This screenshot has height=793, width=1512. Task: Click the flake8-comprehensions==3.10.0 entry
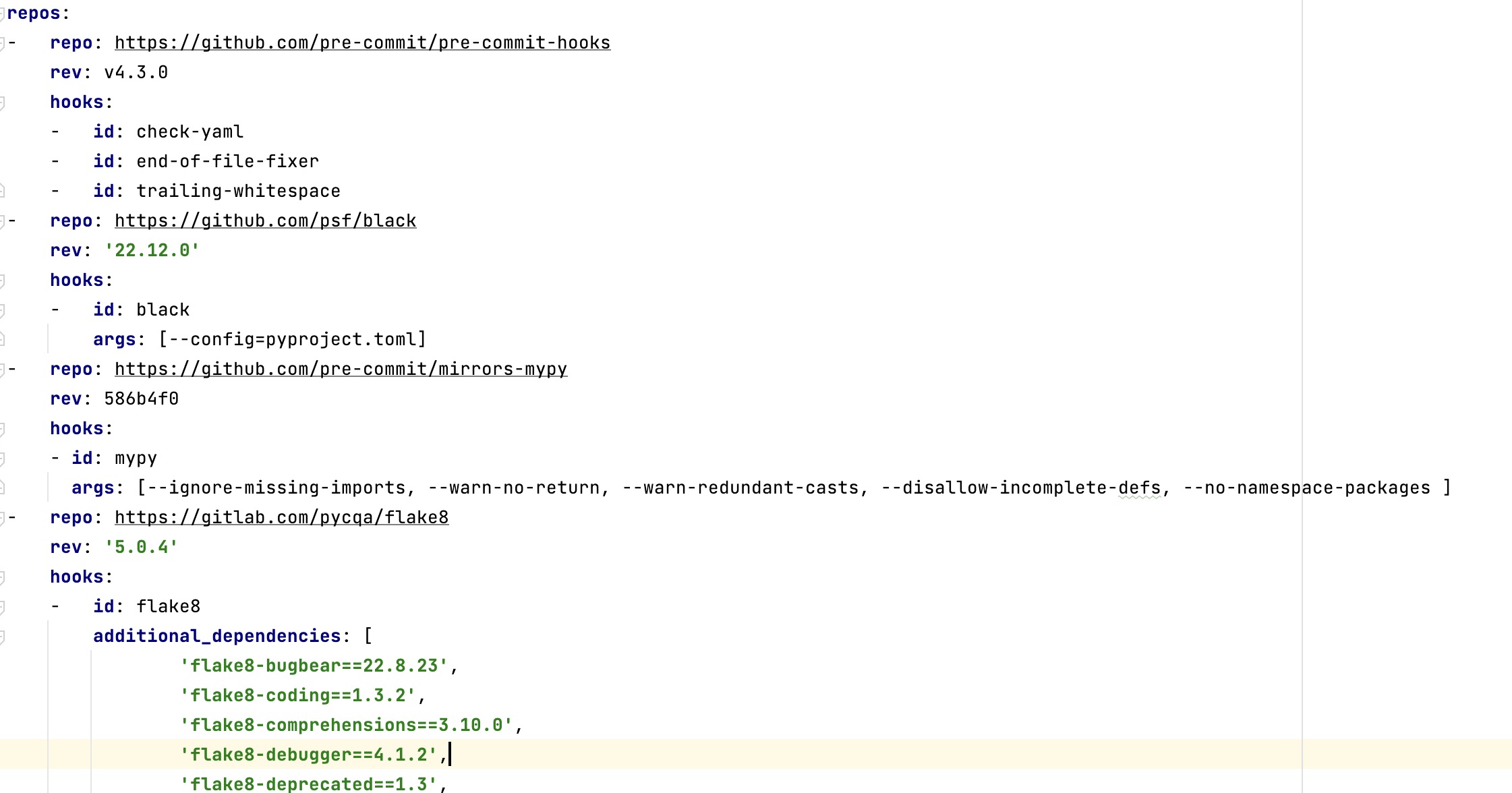point(346,726)
